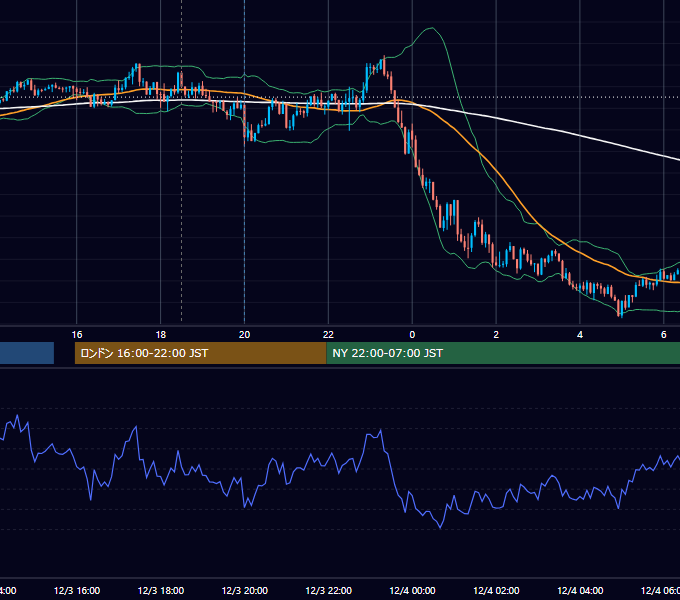Click the 16 hour label on the time axis
The height and width of the screenshot is (600, 680).
click(x=77, y=335)
